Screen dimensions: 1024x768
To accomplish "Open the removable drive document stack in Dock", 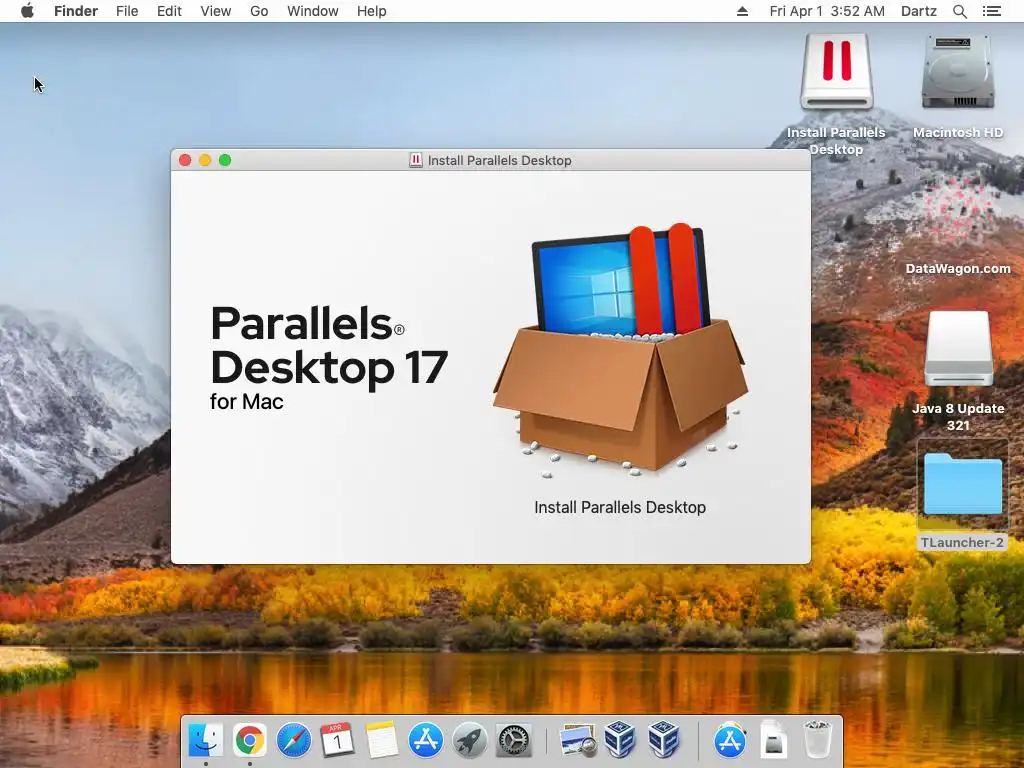I will pyautogui.click(x=773, y=739).
